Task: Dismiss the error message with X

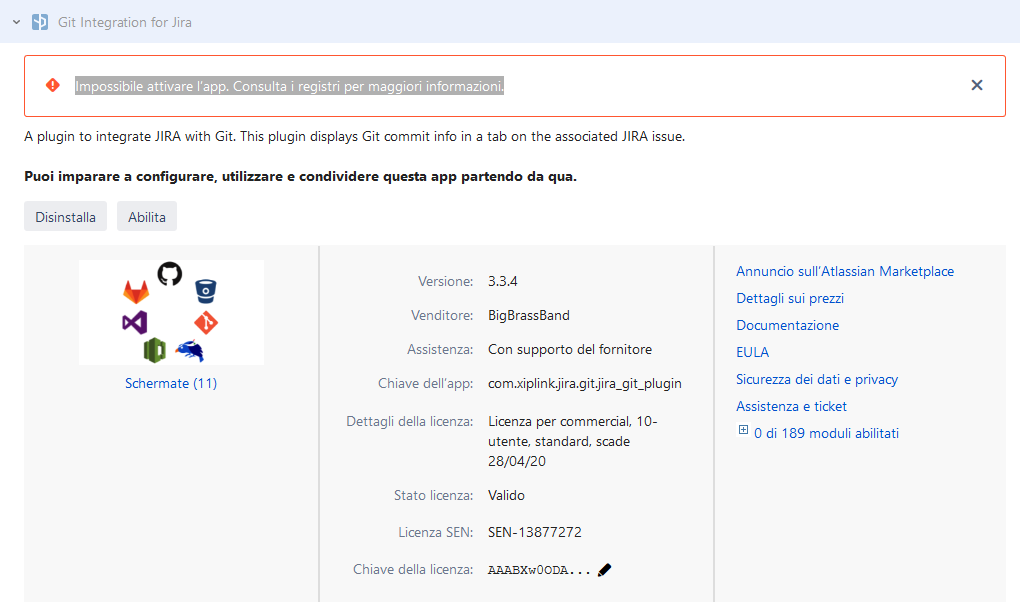Action: [x=976, y=85]
